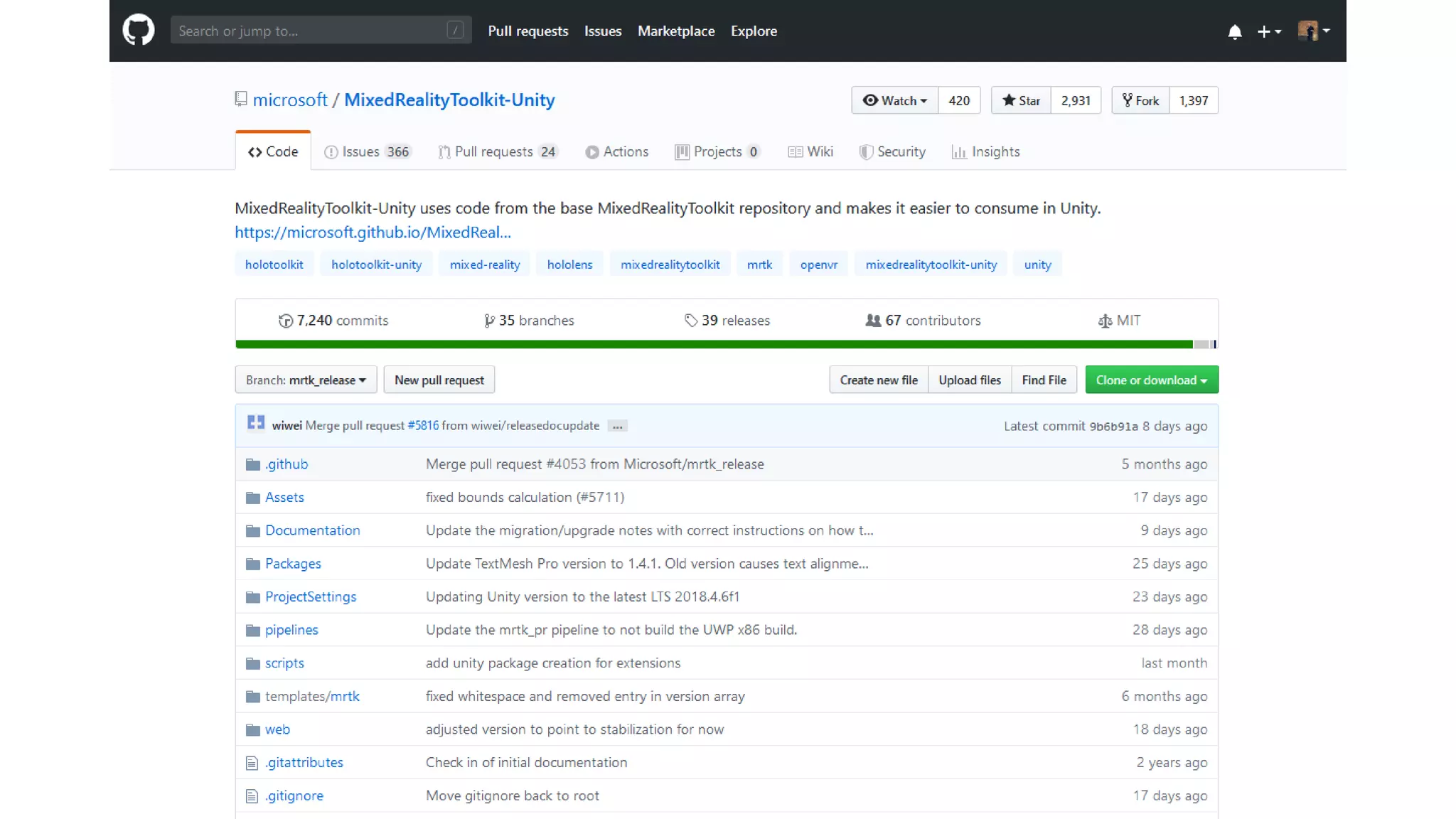Viewport: 1456px width, 819px height.
Task: Click the 7,240 commits history icon
Action: (x=285, y=321)
